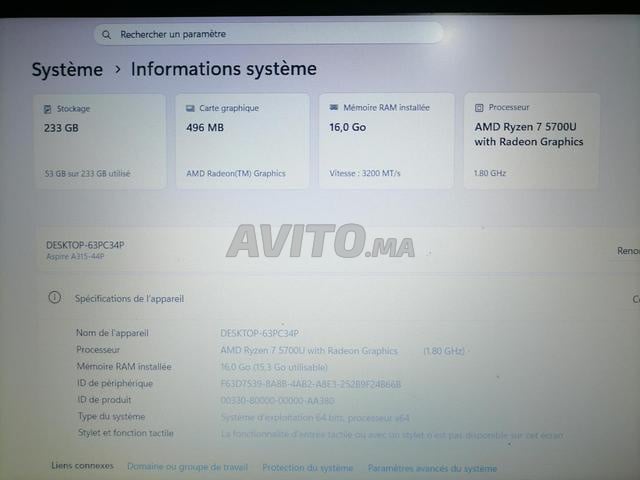Open the Carte graphique card
Screen dimensions: 640x480
[x=242, y=141]
